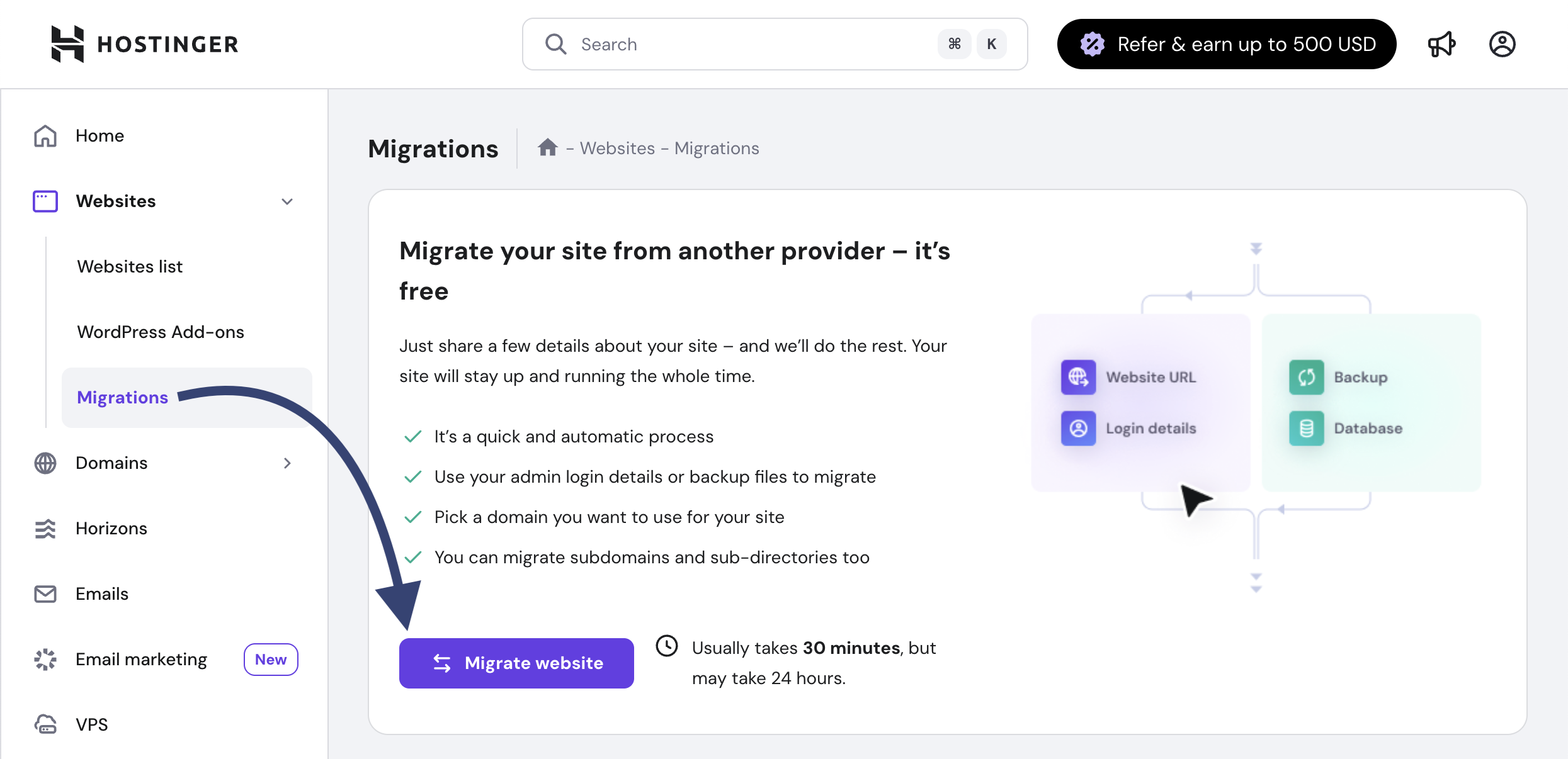Click the Website URL globe icon
Viewport: 1568px width, 759px height.
(1078, 377)
